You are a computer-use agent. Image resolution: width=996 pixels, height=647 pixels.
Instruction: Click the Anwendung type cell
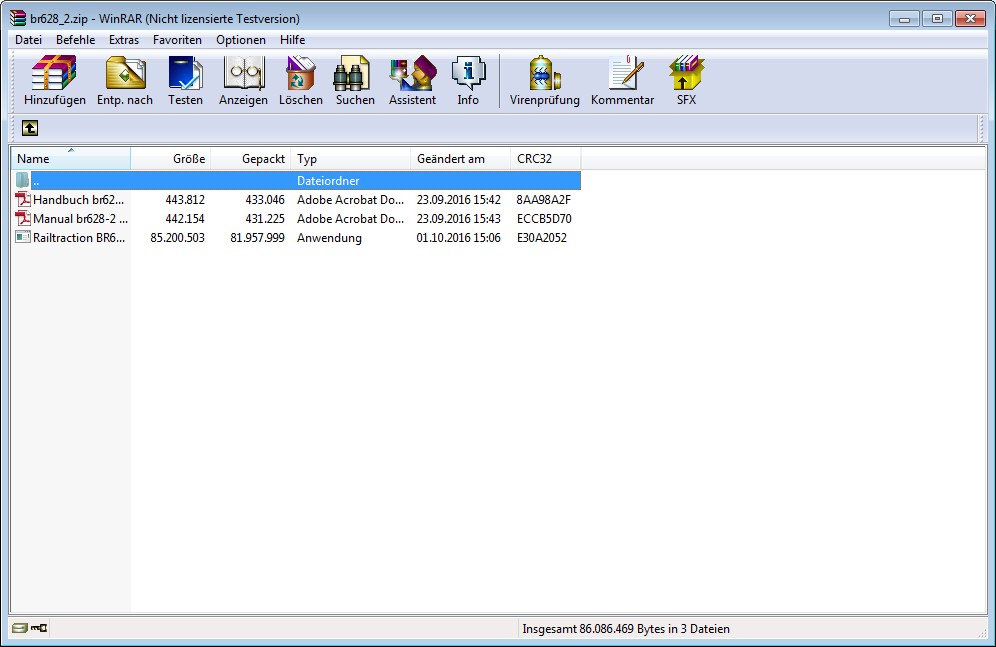(x=329, y=237)
